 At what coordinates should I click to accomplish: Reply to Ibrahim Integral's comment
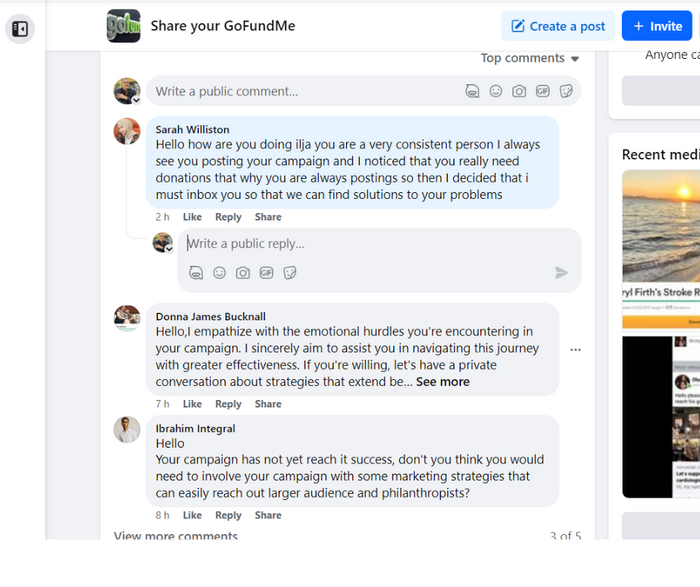click(x=228, y=515)
